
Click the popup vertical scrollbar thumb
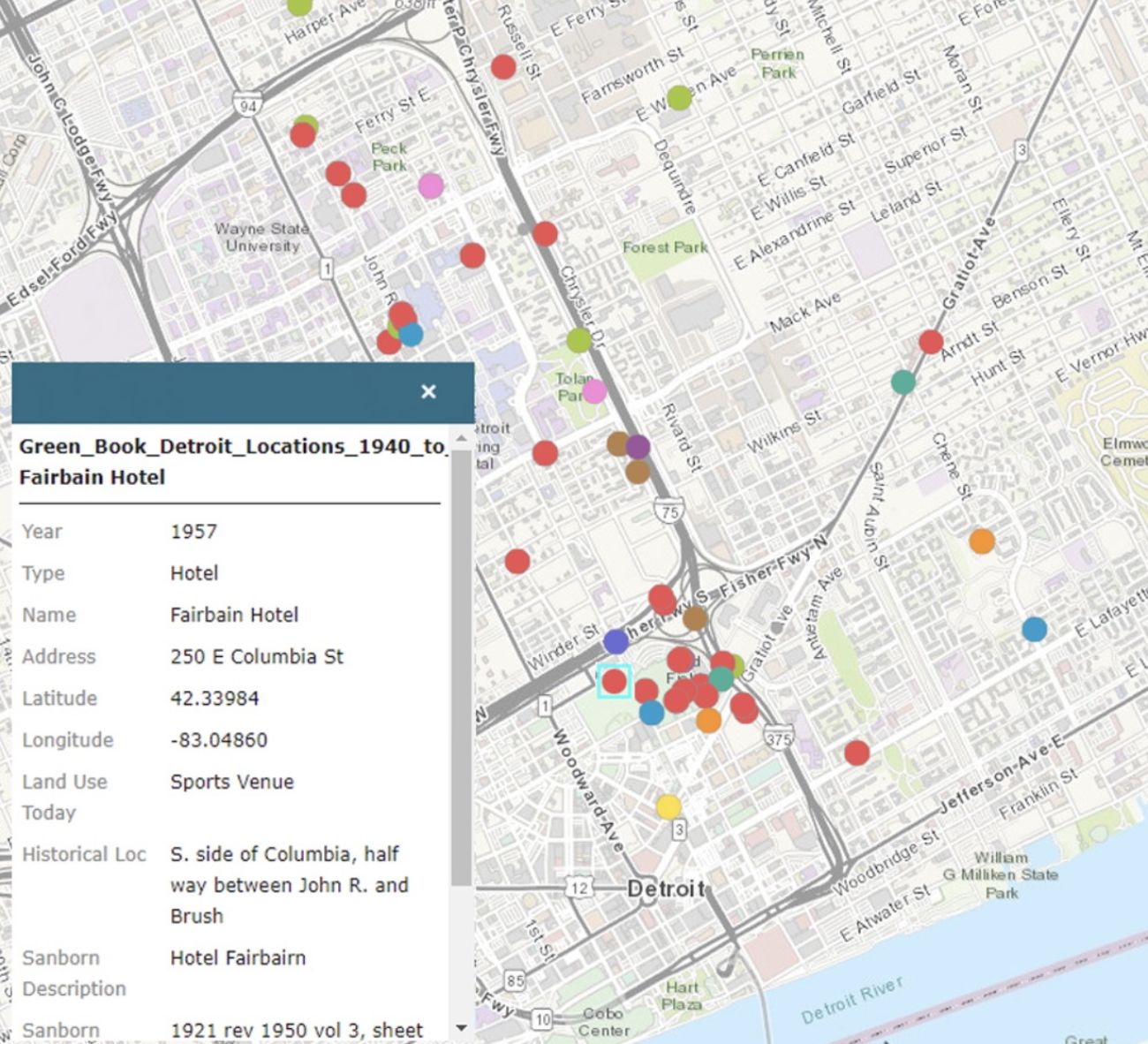pos(461,667)
